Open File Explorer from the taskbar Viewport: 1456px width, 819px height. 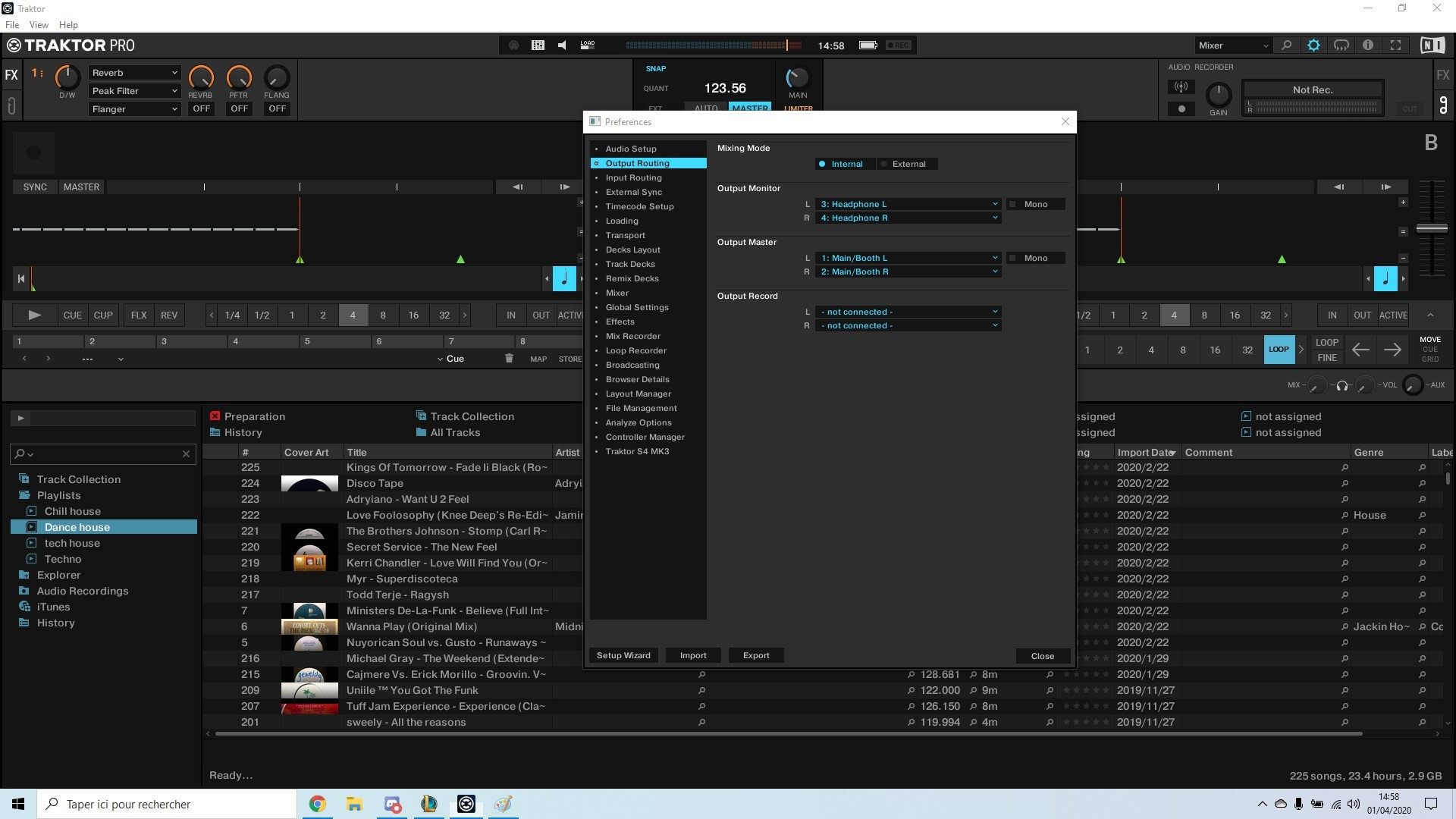pyautogui.click(x=354, y=804)
